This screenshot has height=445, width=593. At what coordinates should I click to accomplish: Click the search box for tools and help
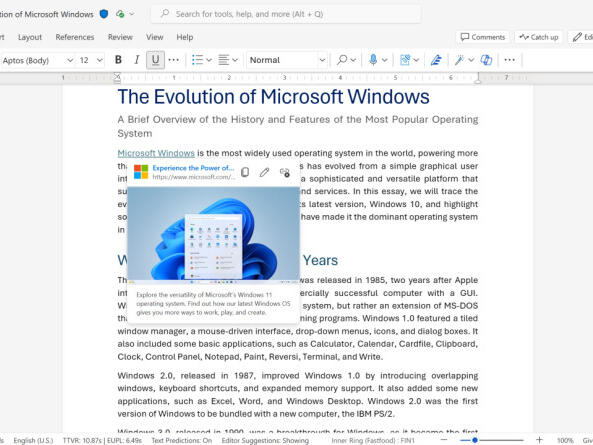(286, 14)
